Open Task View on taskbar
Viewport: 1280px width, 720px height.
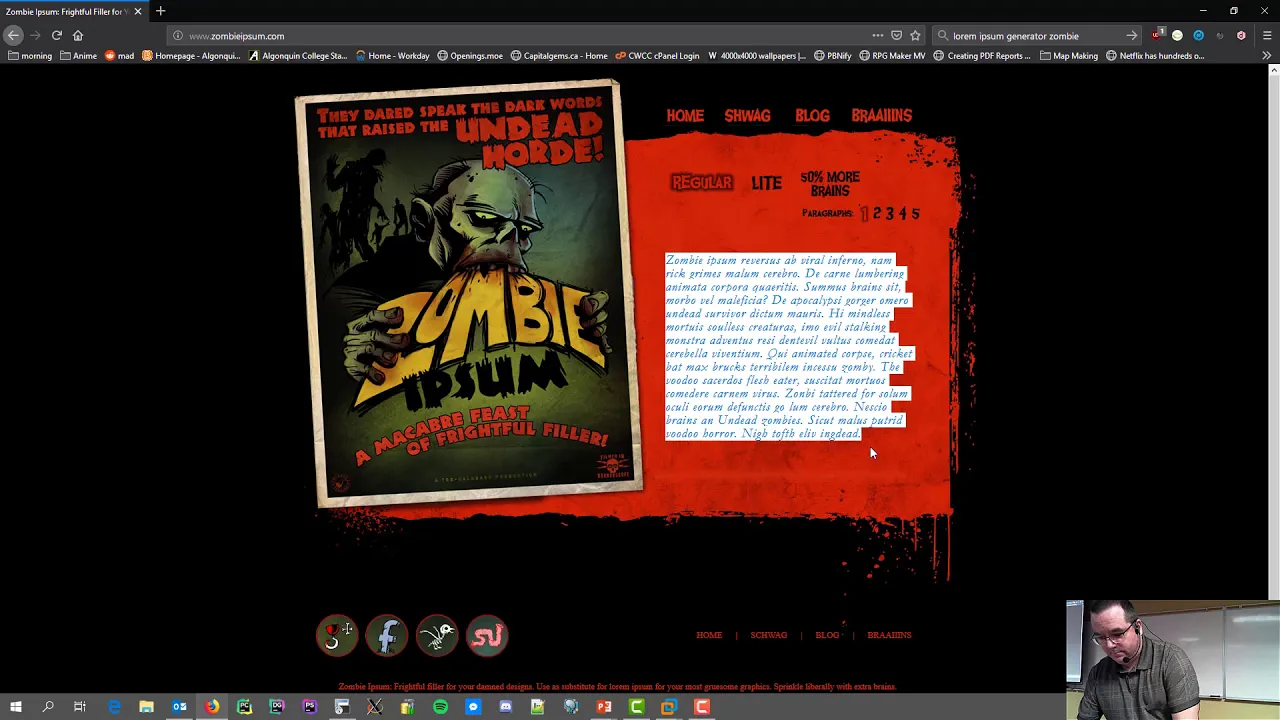point(80,707)
